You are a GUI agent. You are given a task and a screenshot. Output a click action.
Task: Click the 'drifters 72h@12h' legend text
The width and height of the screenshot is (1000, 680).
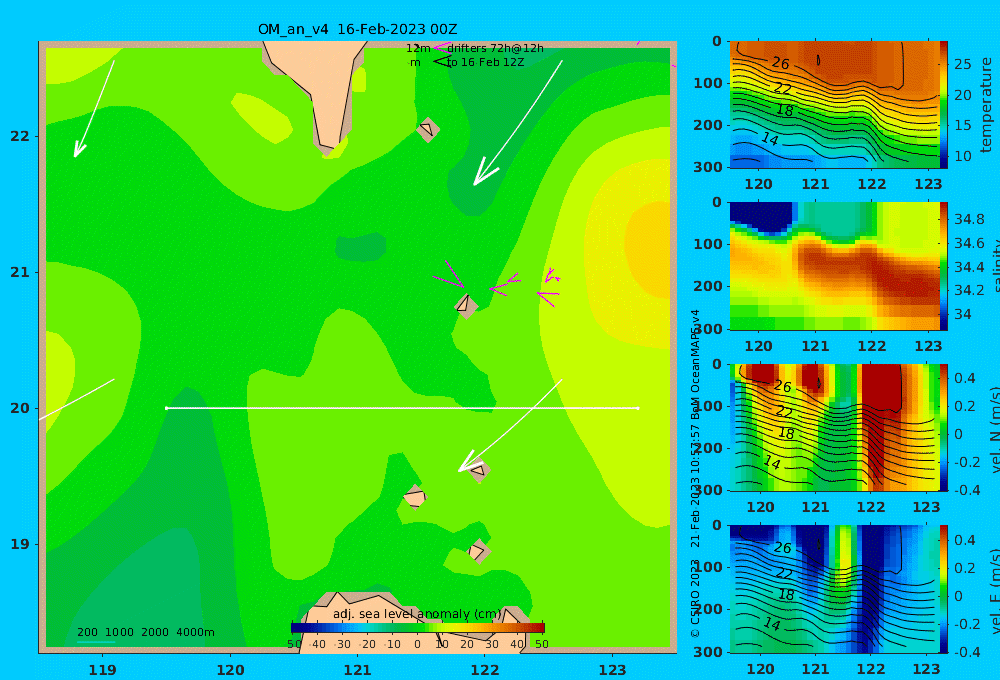point(495,48)
